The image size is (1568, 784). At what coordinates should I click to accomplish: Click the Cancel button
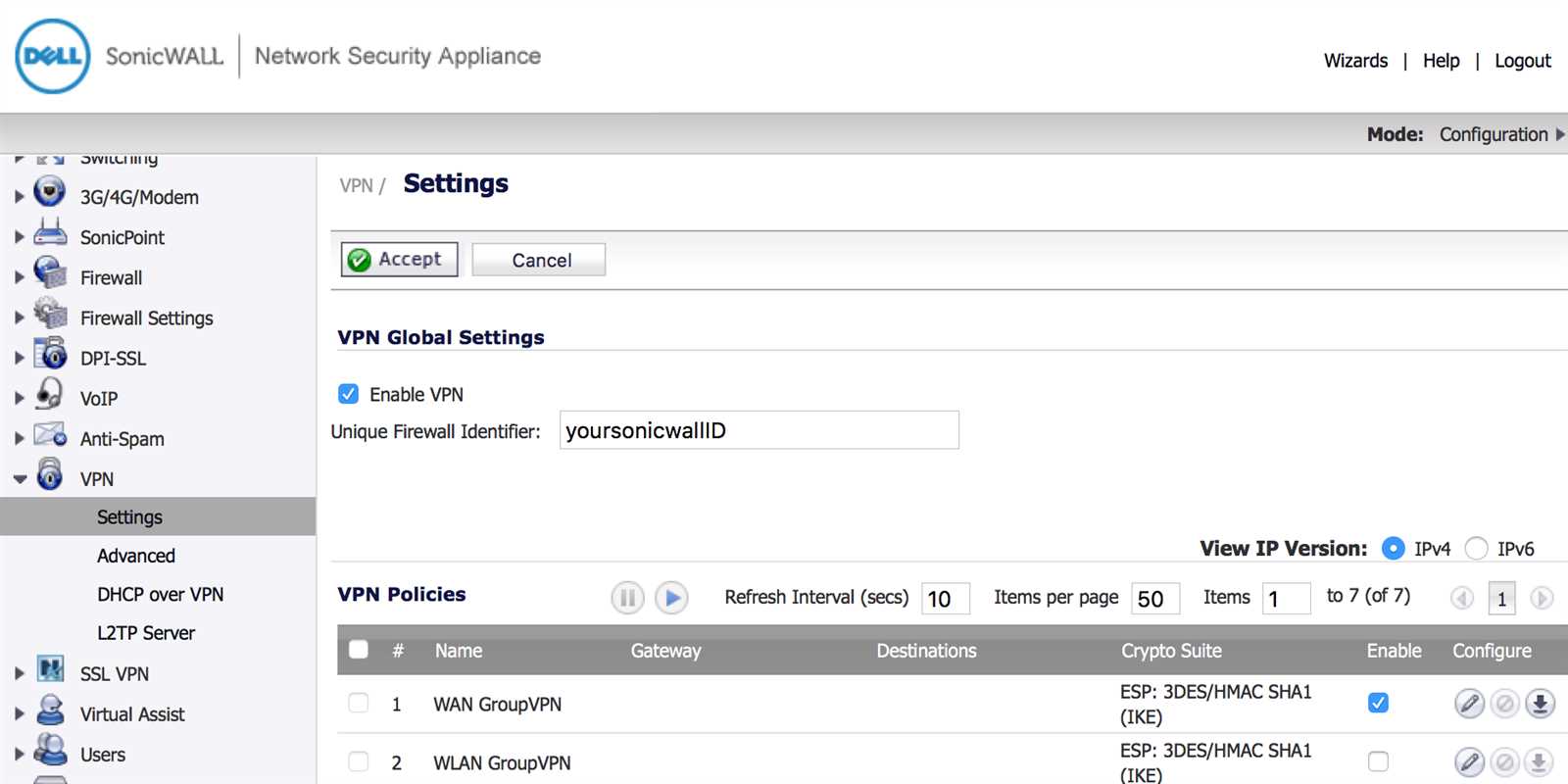(x=539, y=260)
